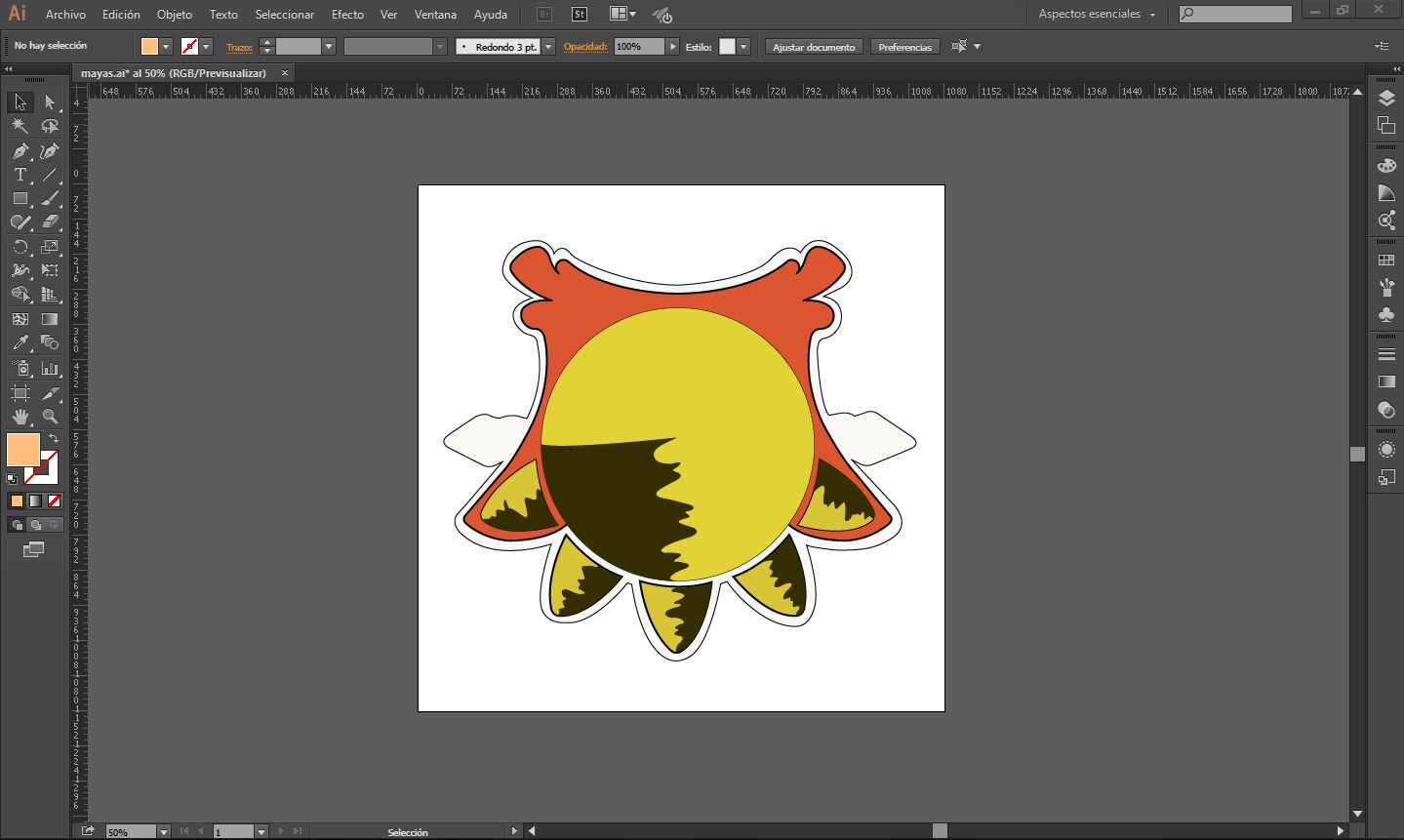Open the Color palette panel
The height and width of the screenshot is (840, 1404).
pyautogui.click(x=1386, y=166)
